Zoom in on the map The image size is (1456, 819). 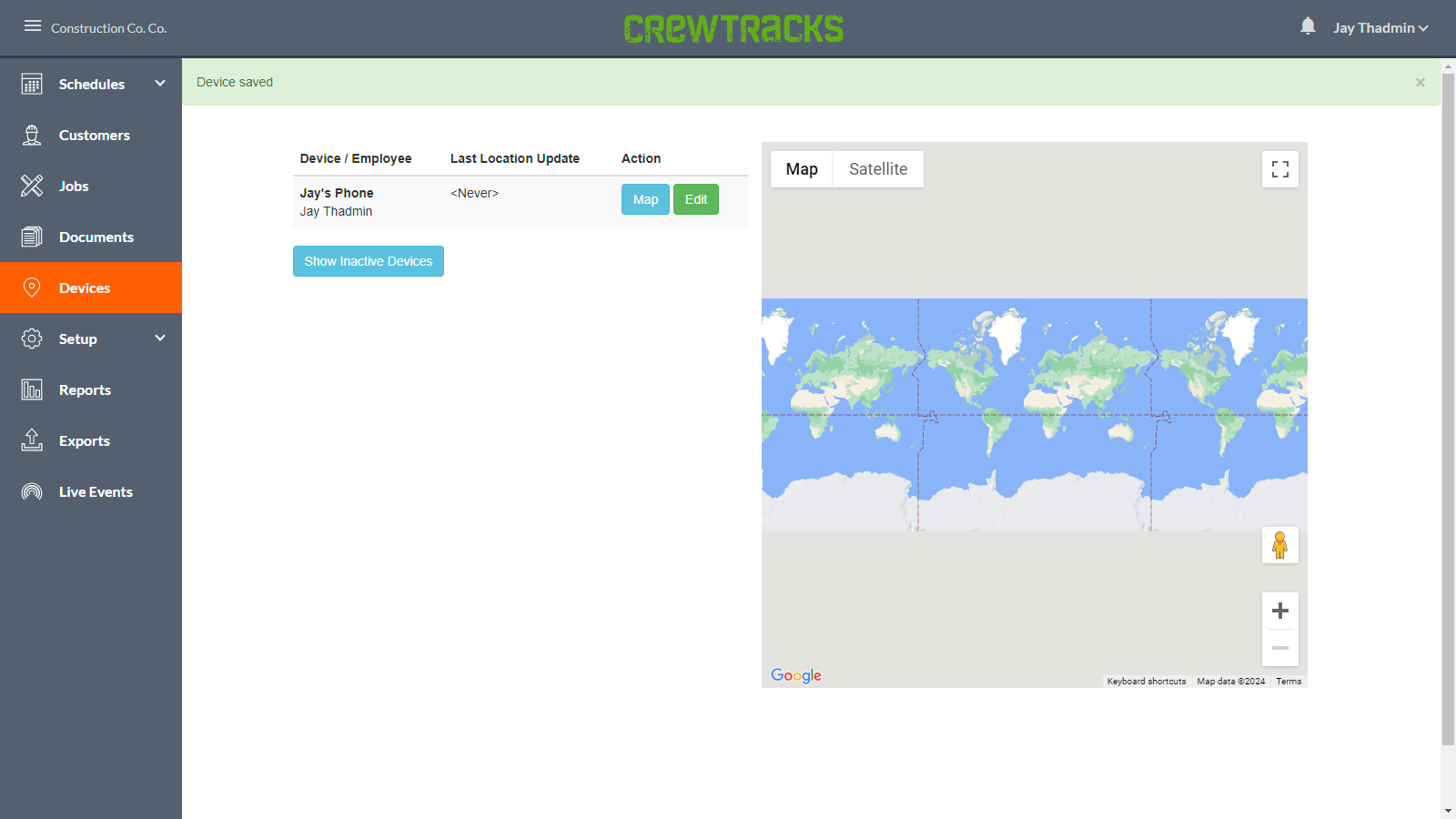pos(1280,611)
